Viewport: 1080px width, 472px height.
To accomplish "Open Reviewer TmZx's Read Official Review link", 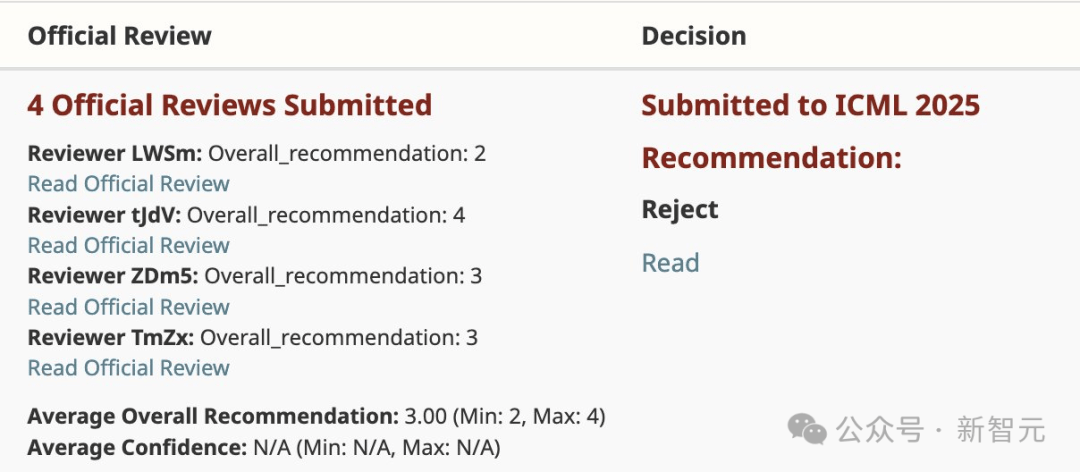I will click(128, 368).
